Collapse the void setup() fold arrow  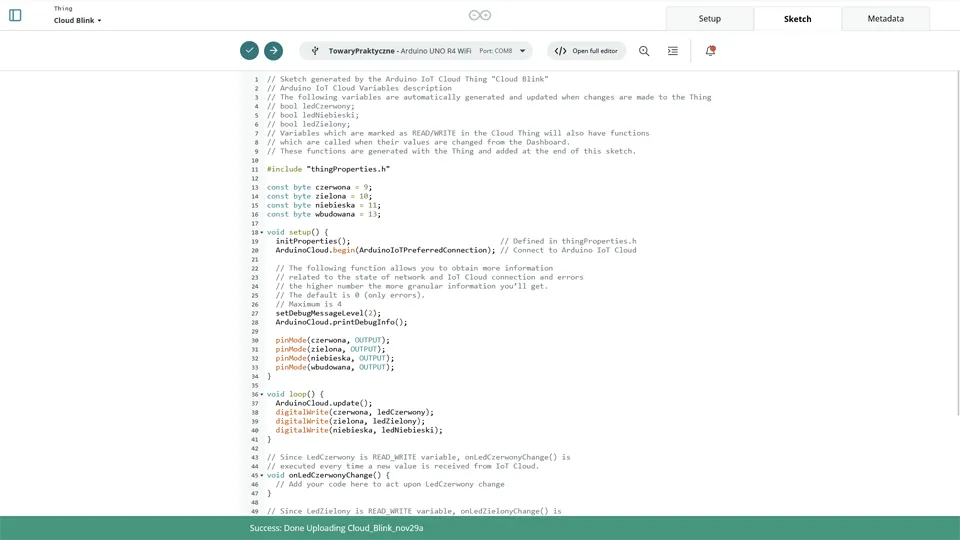[262, 233]
